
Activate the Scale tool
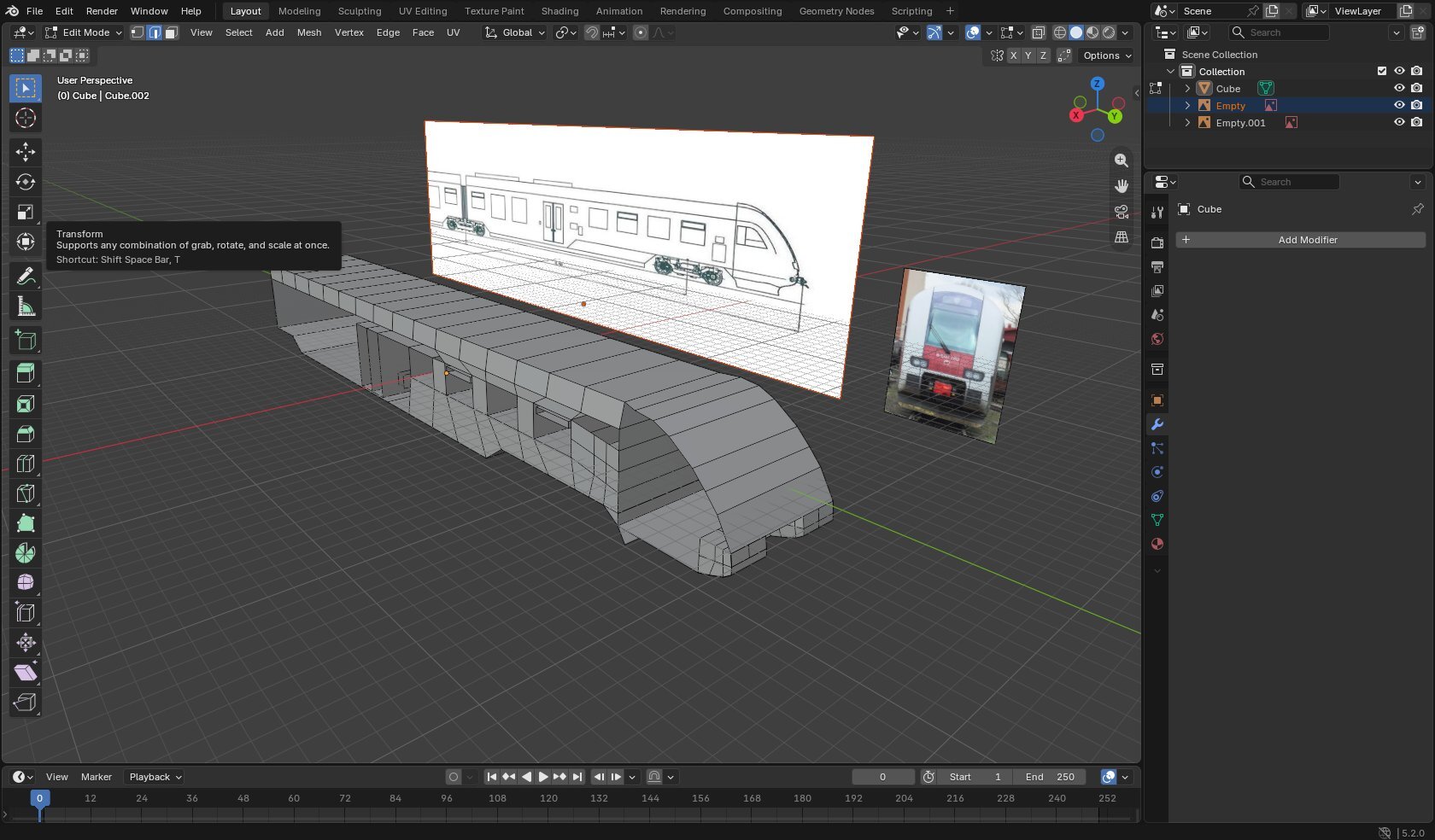[x=26, y=212]
